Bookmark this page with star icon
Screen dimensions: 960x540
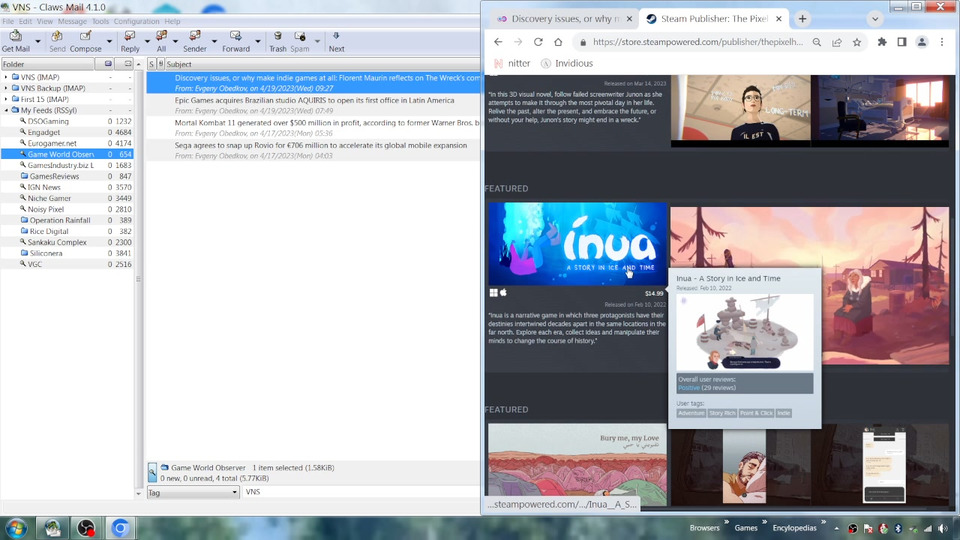(857, 42)
